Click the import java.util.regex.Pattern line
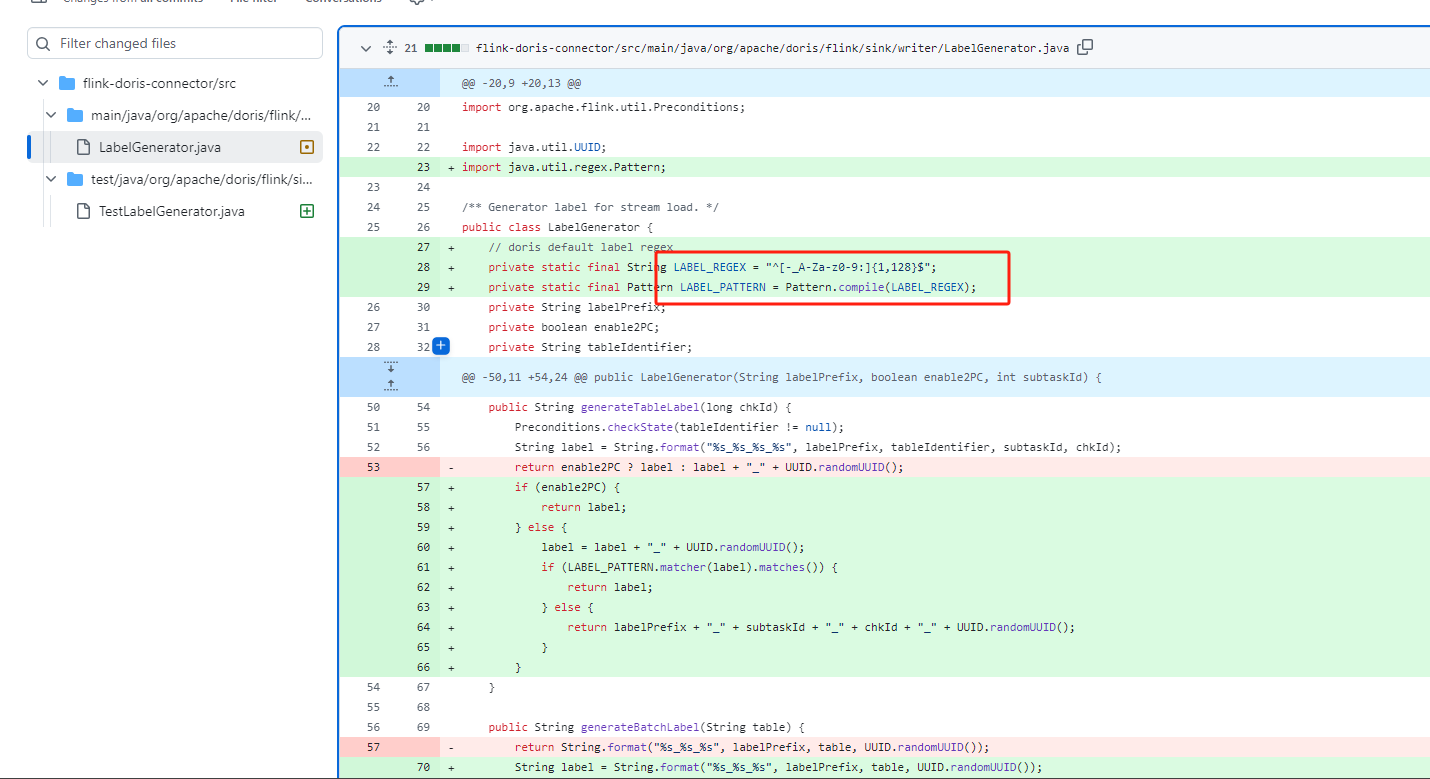Screen dimensions: 1430x779 [x=564, y=167]
